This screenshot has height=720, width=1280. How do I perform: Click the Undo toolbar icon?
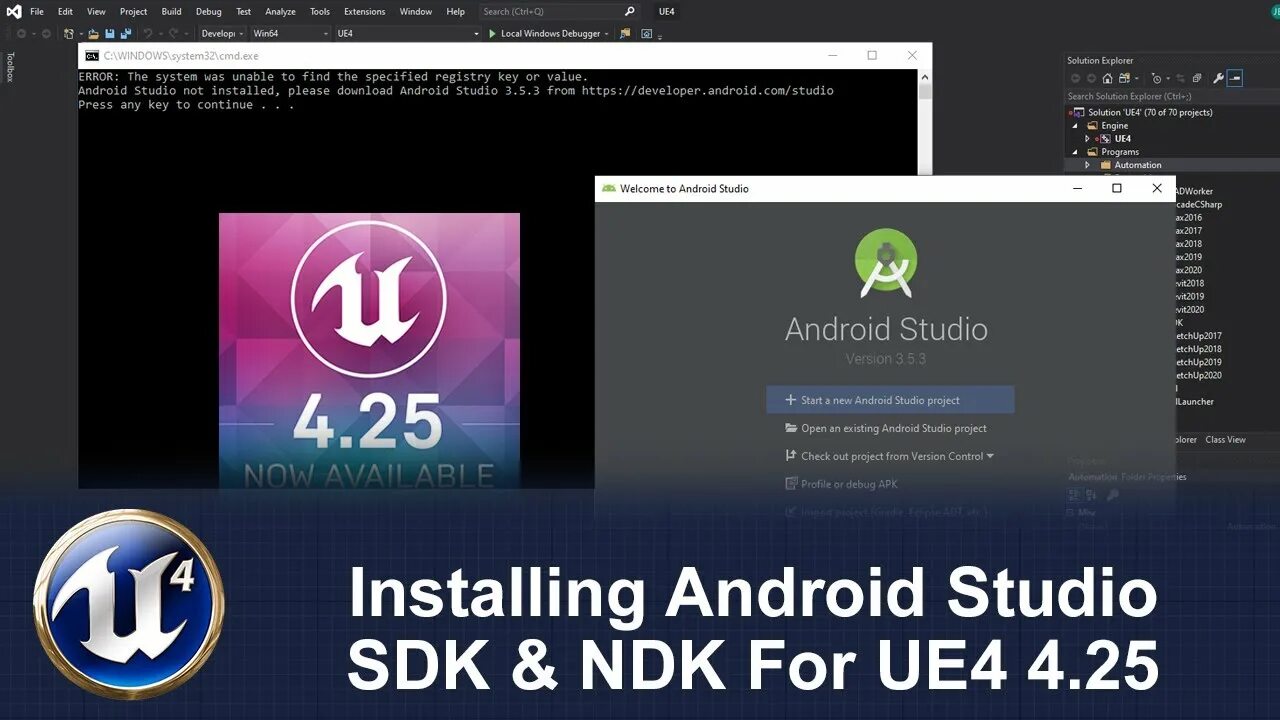[148, 33]
